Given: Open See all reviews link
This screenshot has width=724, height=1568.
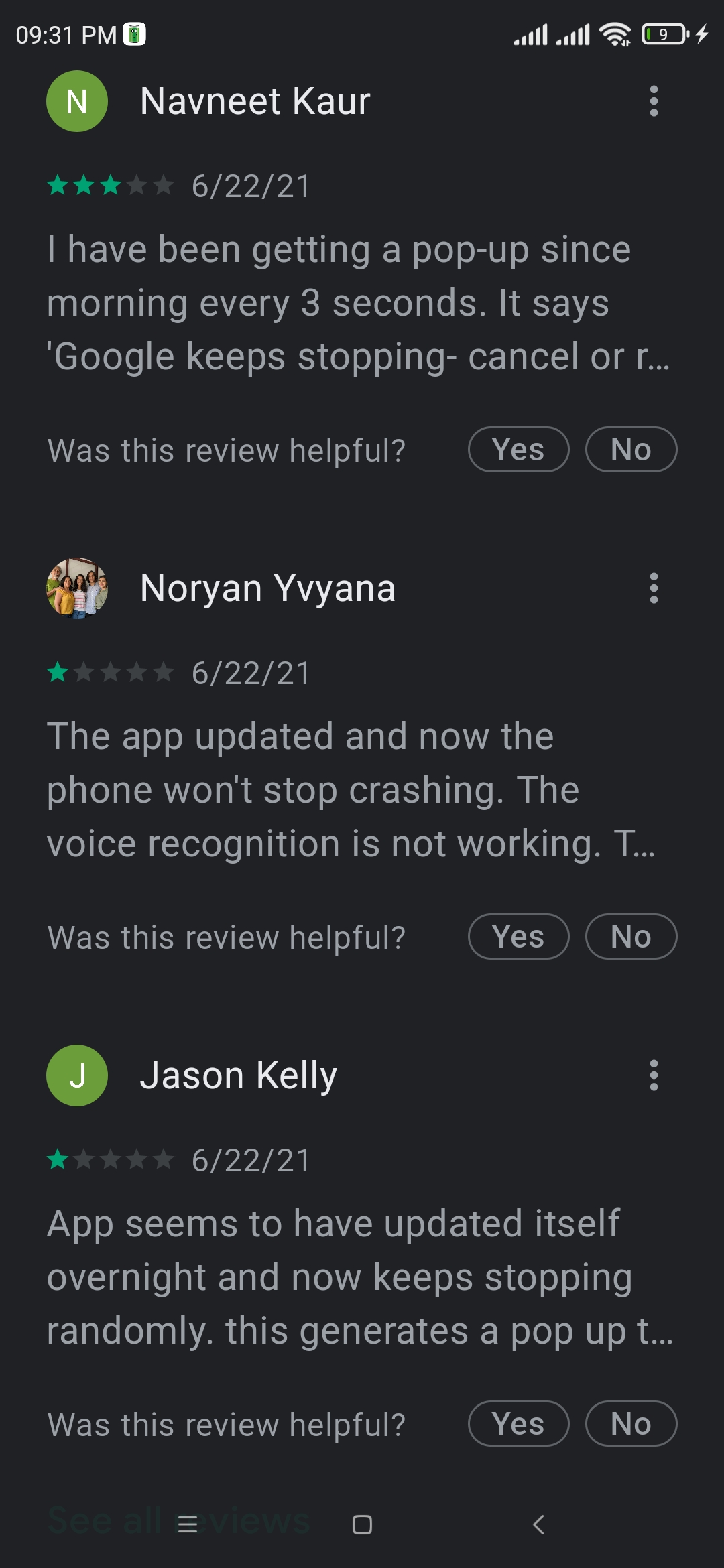Looking at the screenshot, I should (x=178, y=1520).
